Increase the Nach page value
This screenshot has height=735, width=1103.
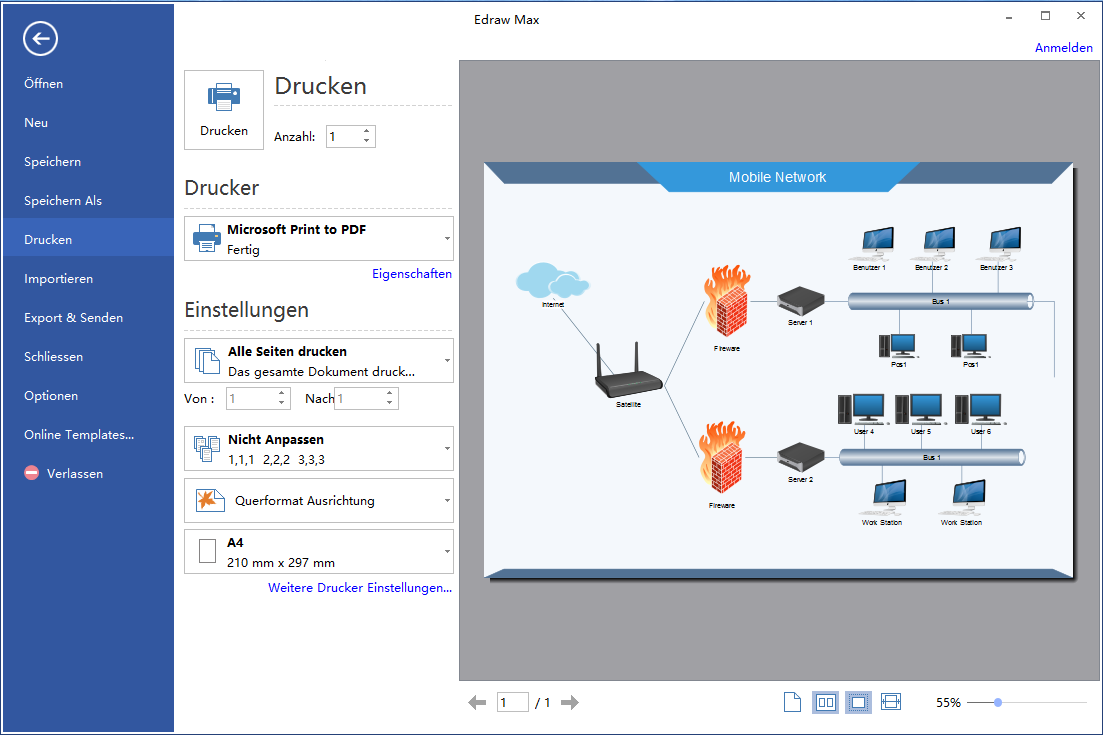390,393
